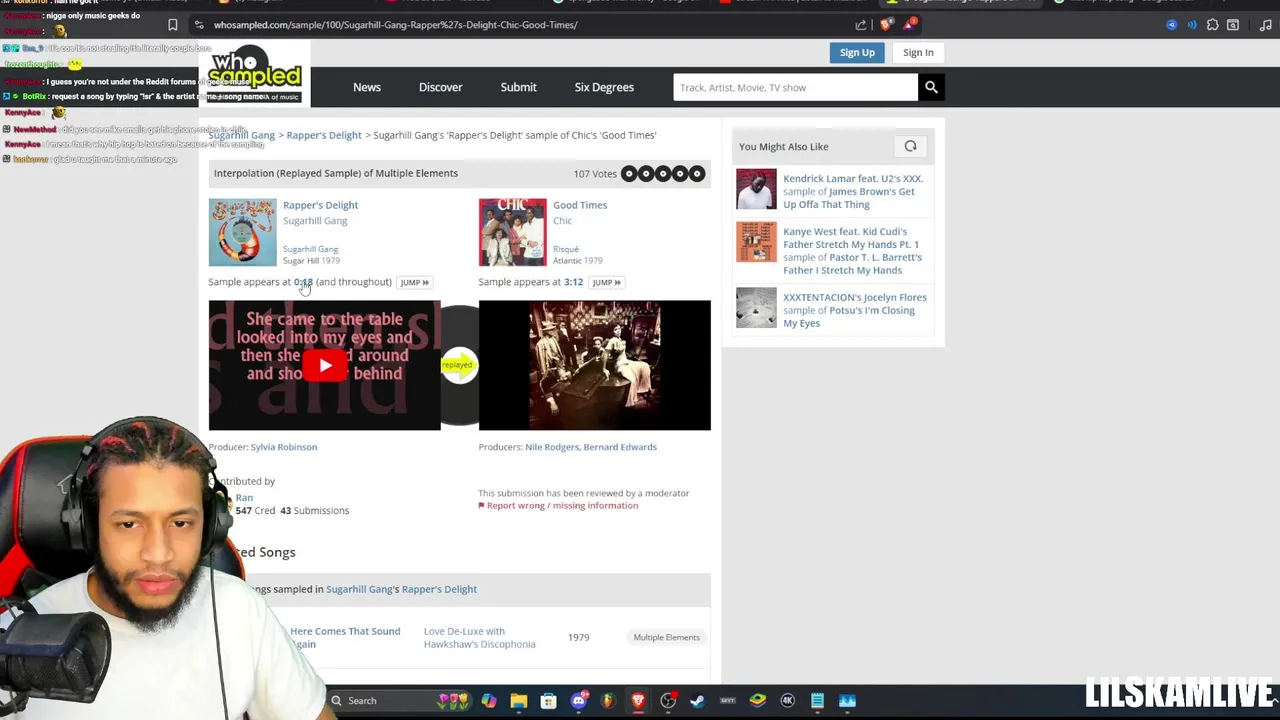Screen dimensions: 1280x720
Task: Open the browser extensions puzzle icon
Action: pos(1212,25)
